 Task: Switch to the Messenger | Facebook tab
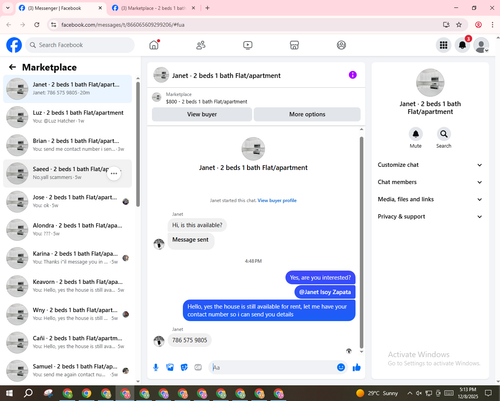point(58,8)
